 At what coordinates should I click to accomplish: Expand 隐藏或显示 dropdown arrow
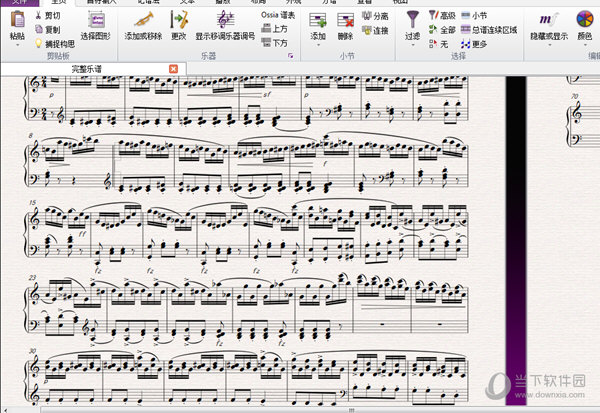549,45
